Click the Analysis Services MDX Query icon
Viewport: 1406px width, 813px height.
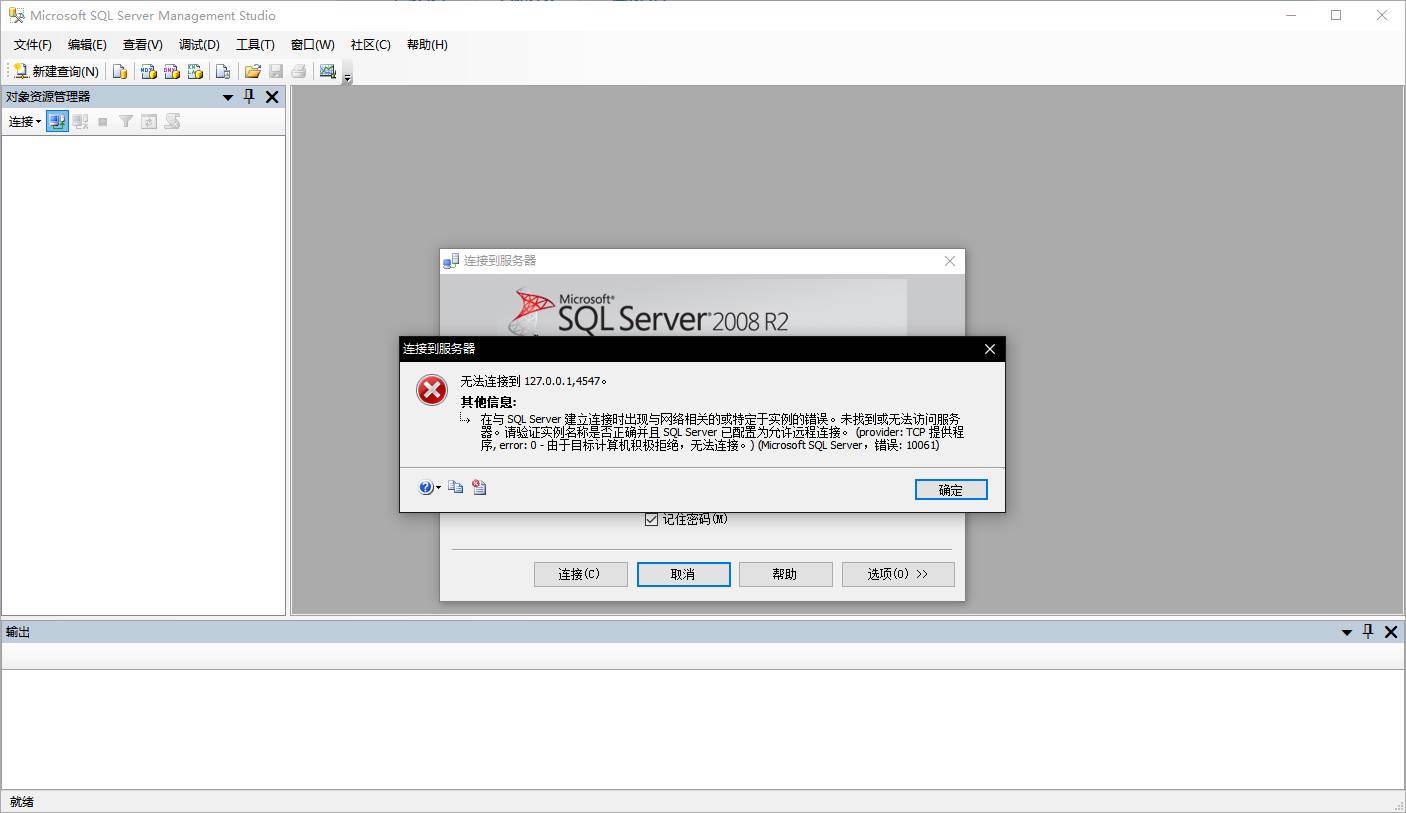148,71
